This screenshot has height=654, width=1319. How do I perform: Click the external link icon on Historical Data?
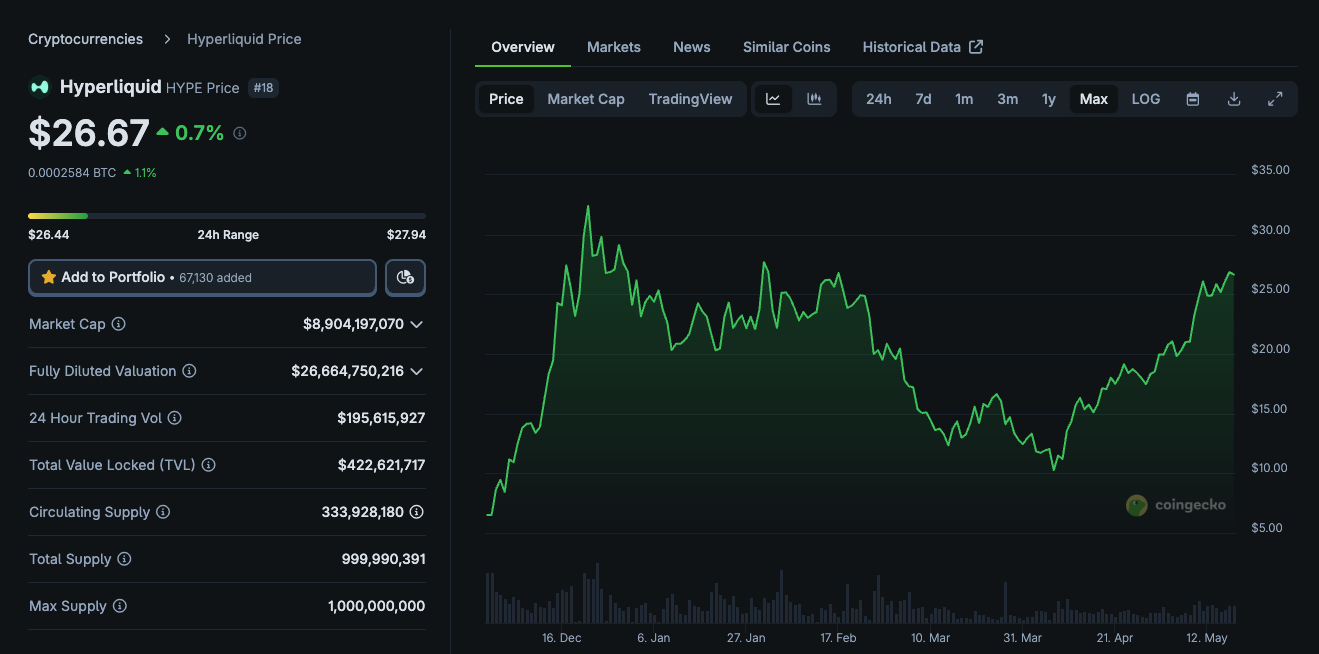[977, 47]
